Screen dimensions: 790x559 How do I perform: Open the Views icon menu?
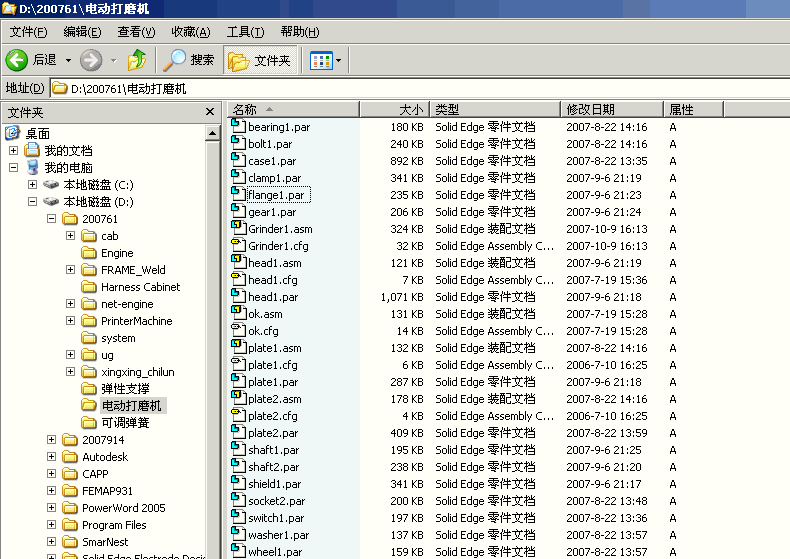321,60
